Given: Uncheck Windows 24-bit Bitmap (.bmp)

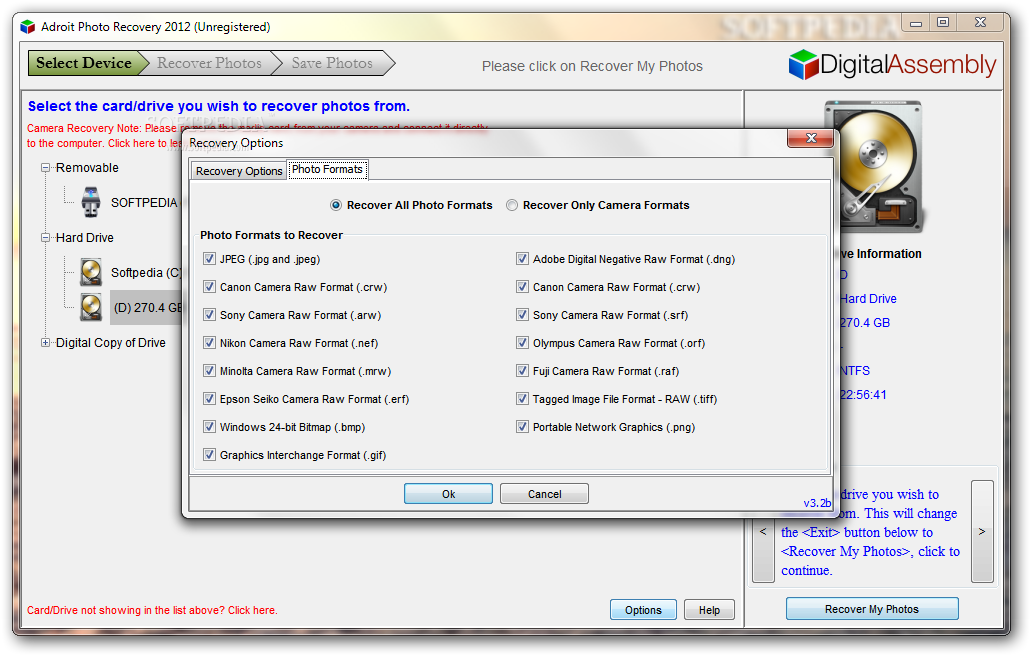Looking at the screenshot, I should tap(209, 427).
